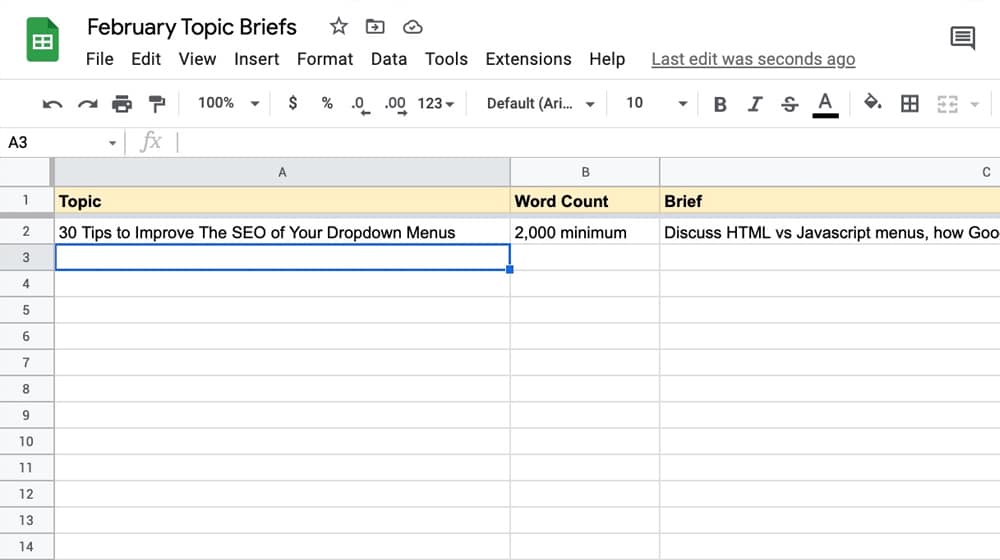This screenshot has width=1000, height=560.
Task: Open the Default (Arial) font dropdown
Action: 540,103
